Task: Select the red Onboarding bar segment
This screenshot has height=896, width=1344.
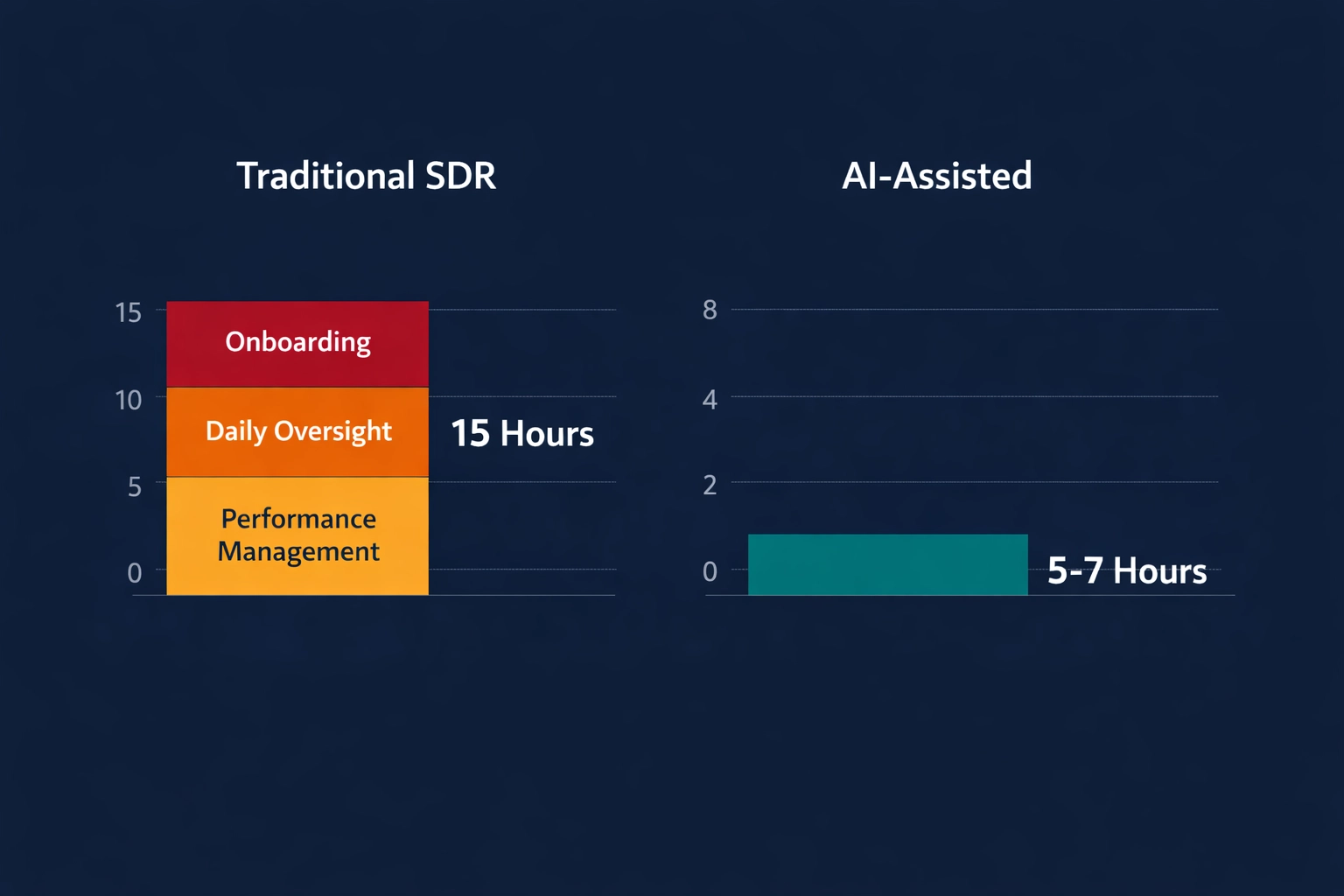Action: (x=297, y=342)
